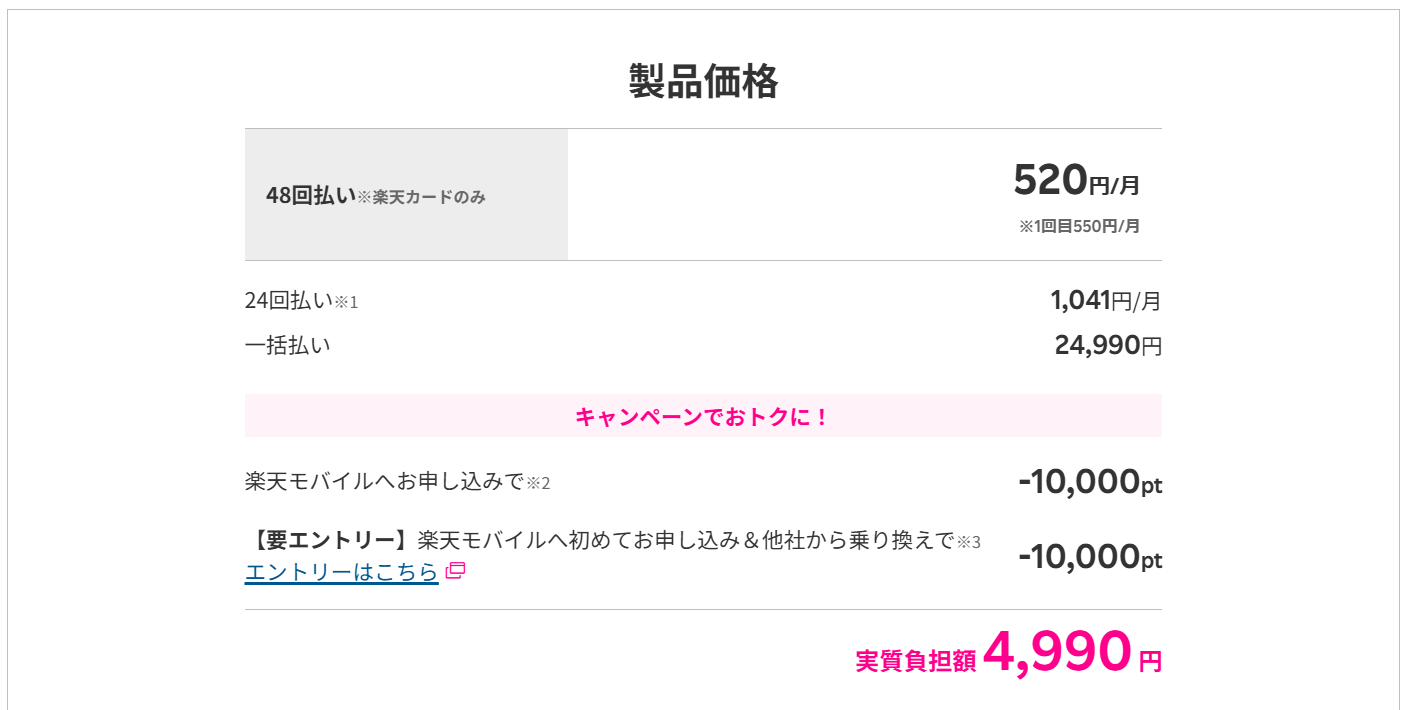Click the ※1回目550円/月 note

pos(1080,226)
